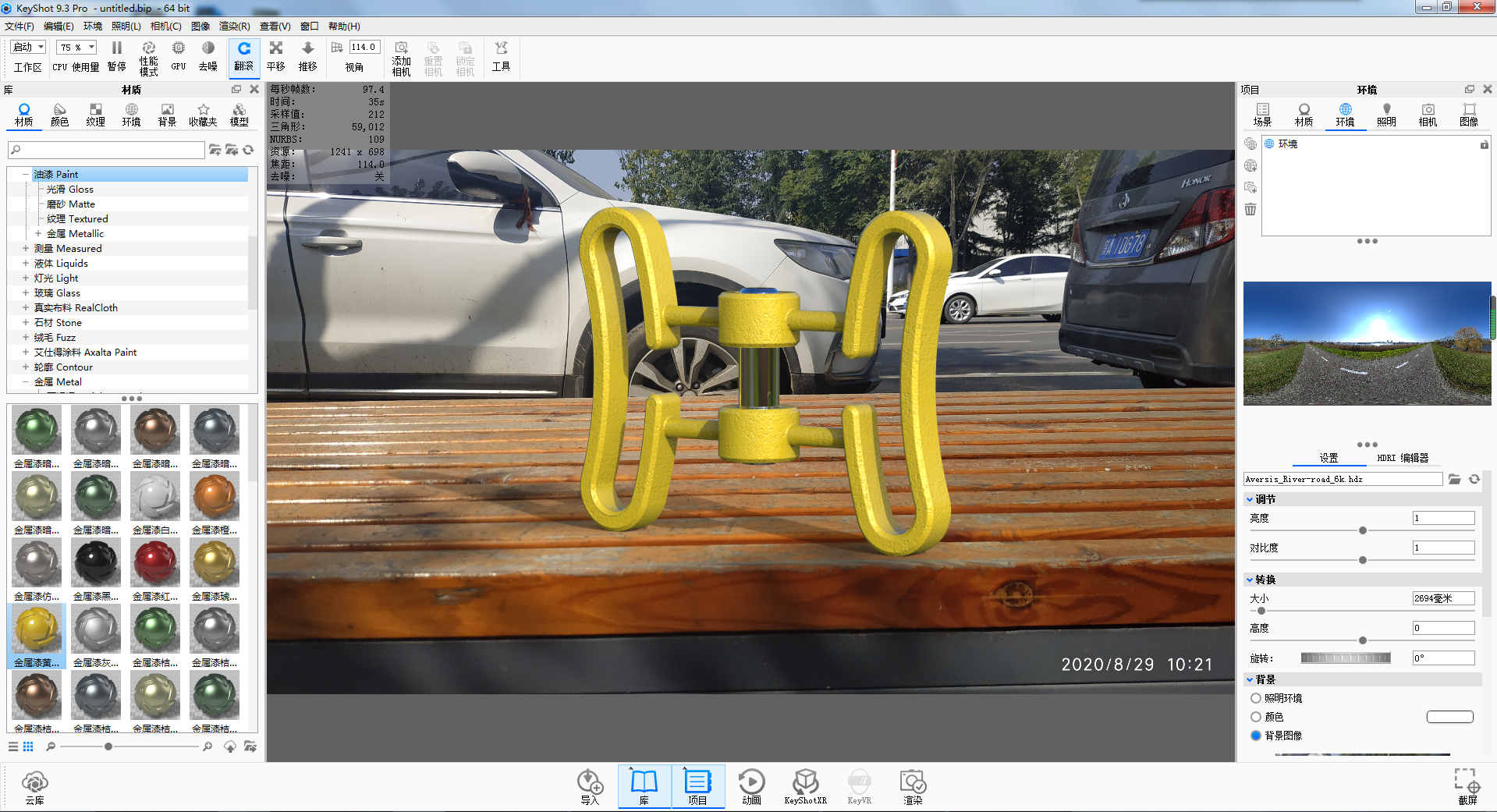The height and width of the screenshot is (812, 1497).
Task: Open the 75% CPU usage dropdown
Action: 76,47
